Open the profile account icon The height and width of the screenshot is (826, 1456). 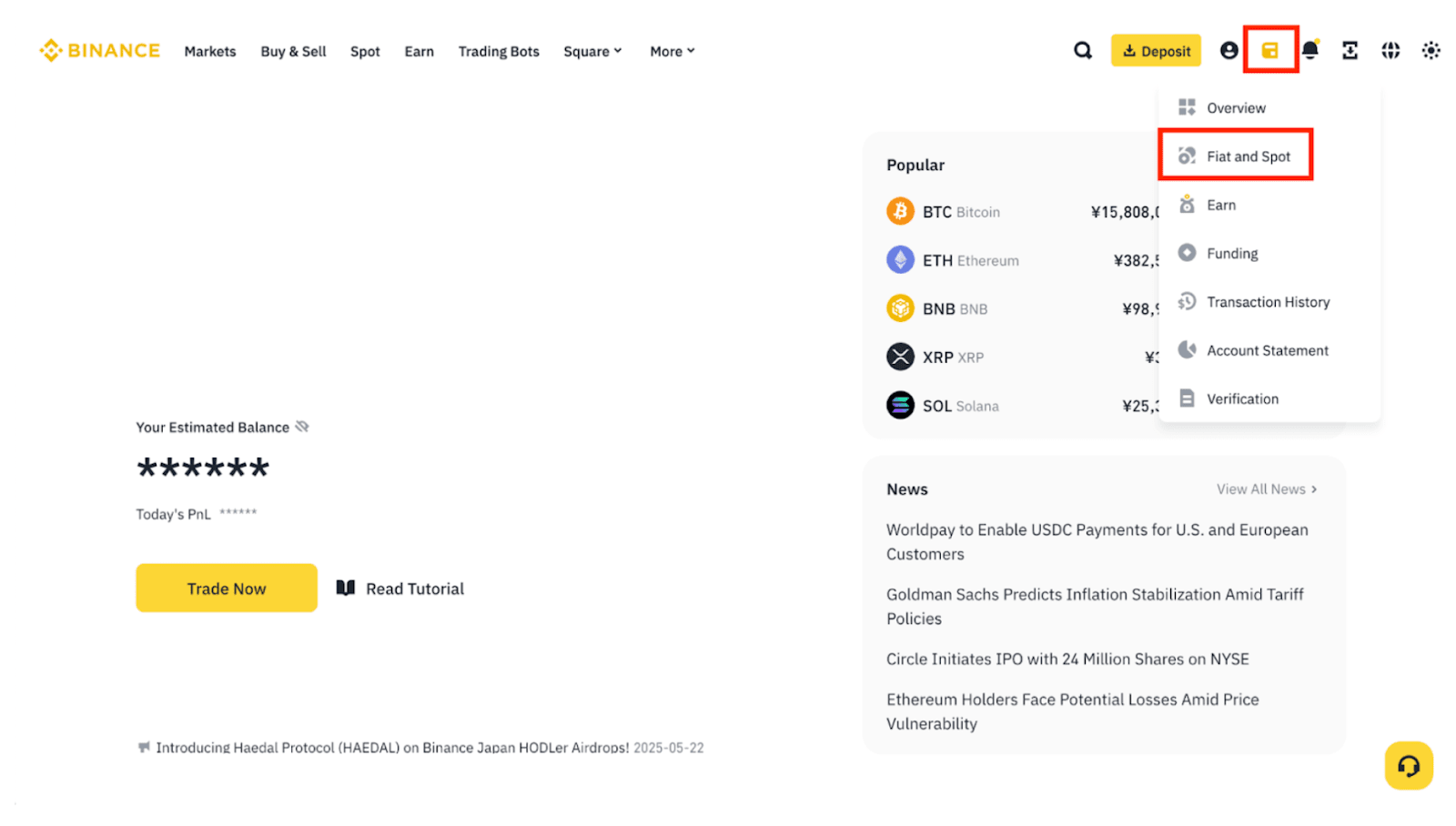pyautogui.click(x=1228, y=51)
